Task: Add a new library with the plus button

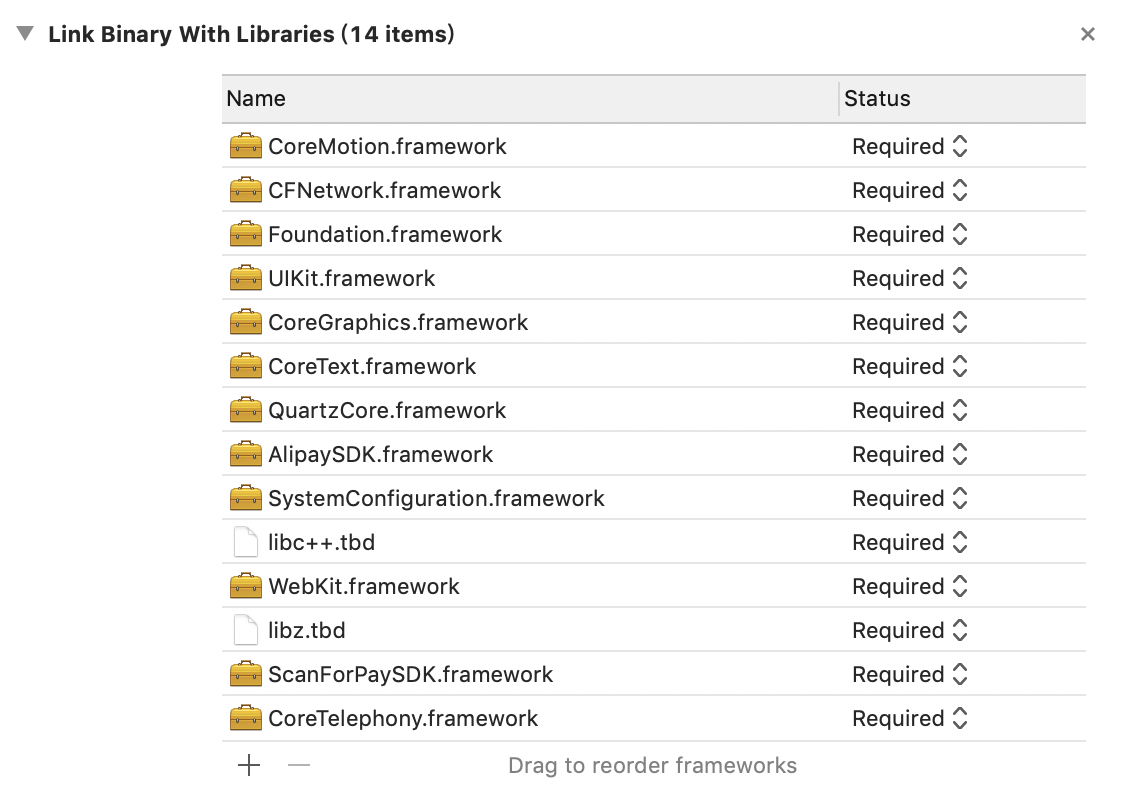Action: point(249,765)
